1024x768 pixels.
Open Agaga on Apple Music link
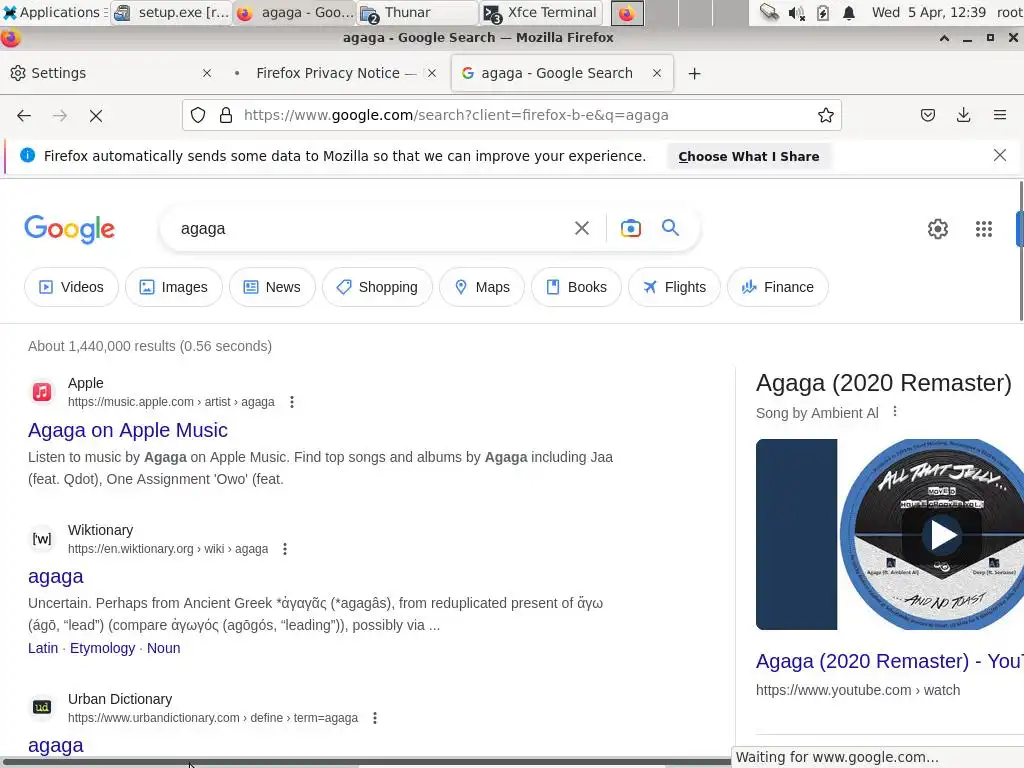point(128,430)
